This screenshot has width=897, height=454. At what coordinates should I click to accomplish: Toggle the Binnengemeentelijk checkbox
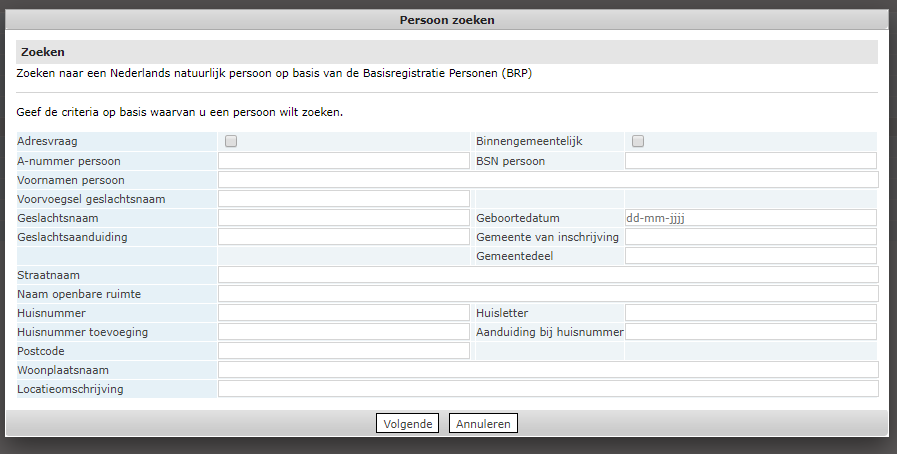point(638,141)
